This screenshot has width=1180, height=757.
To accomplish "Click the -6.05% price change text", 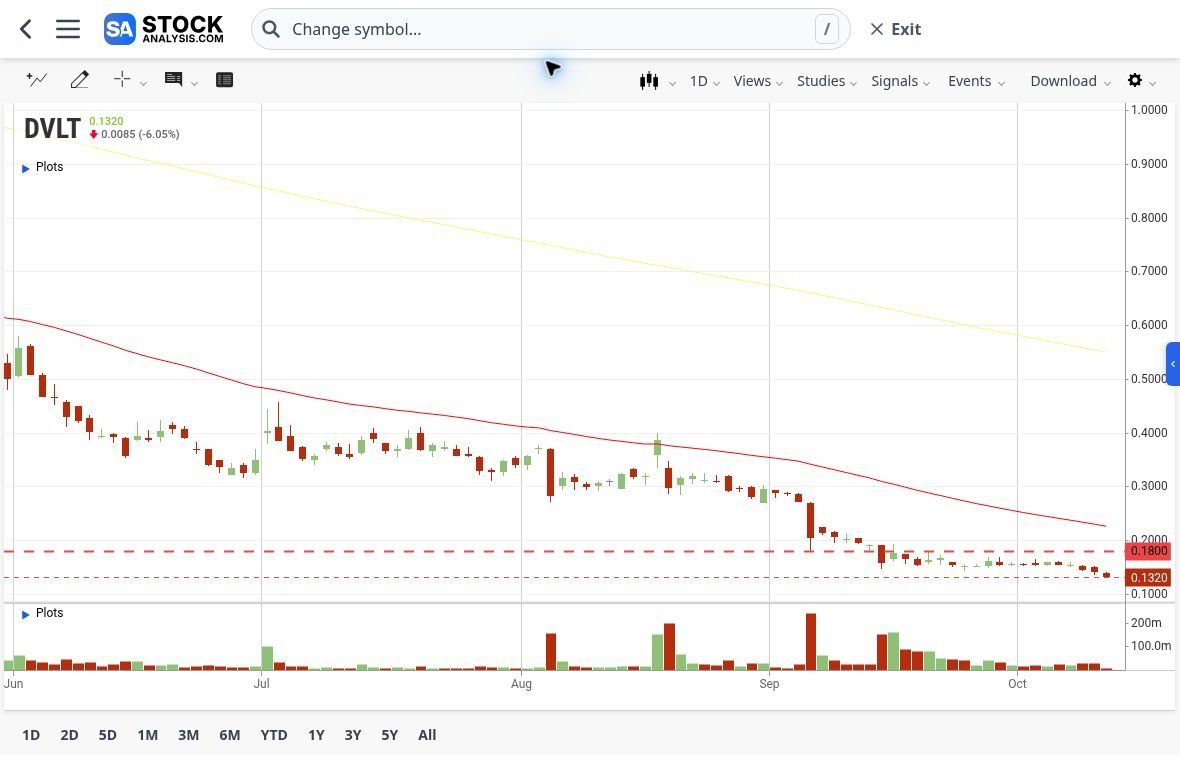I will [159, 135].
